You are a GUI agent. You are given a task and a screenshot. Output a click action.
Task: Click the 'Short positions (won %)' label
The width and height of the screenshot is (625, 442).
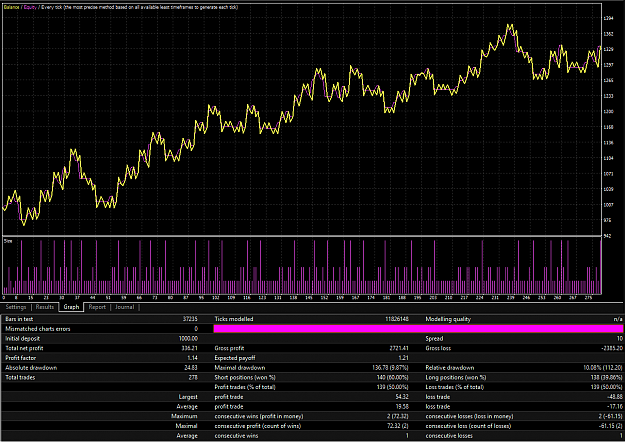click(x=245, y=377)
